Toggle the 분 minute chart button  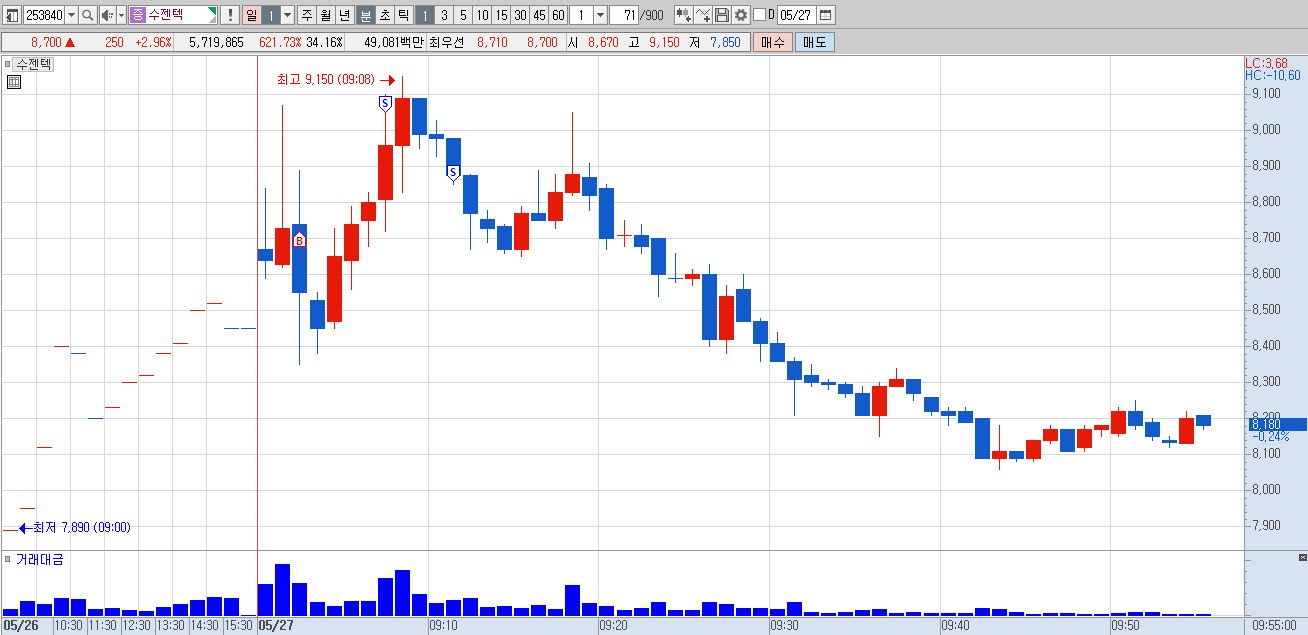pos(366,15)
